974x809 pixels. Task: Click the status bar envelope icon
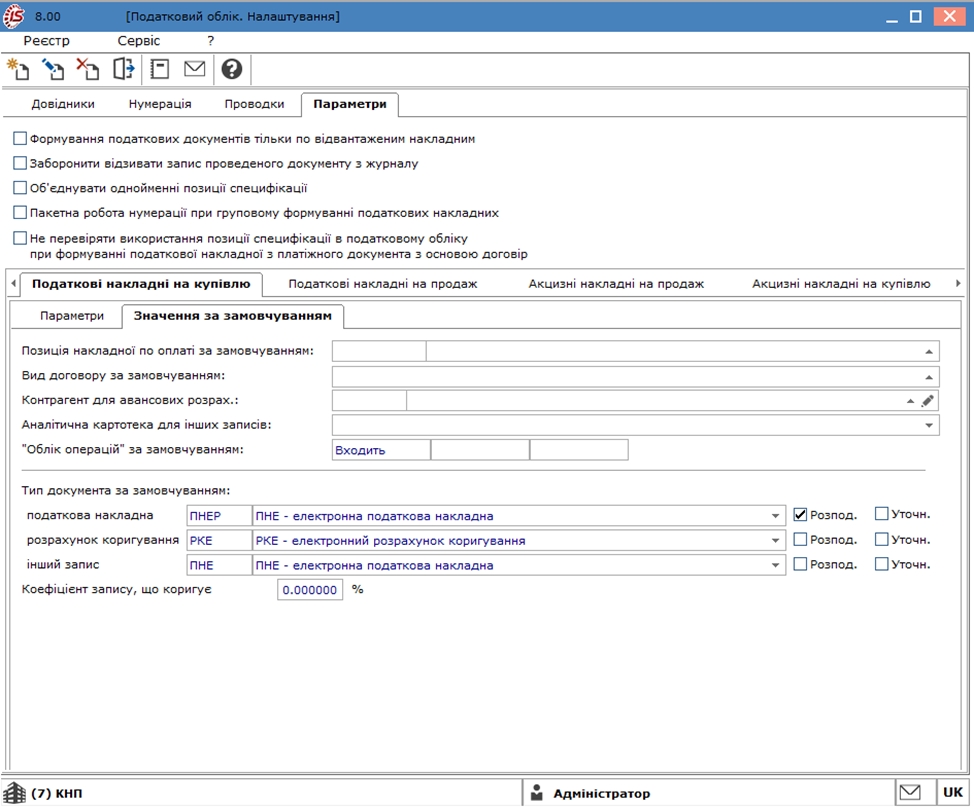910,792
